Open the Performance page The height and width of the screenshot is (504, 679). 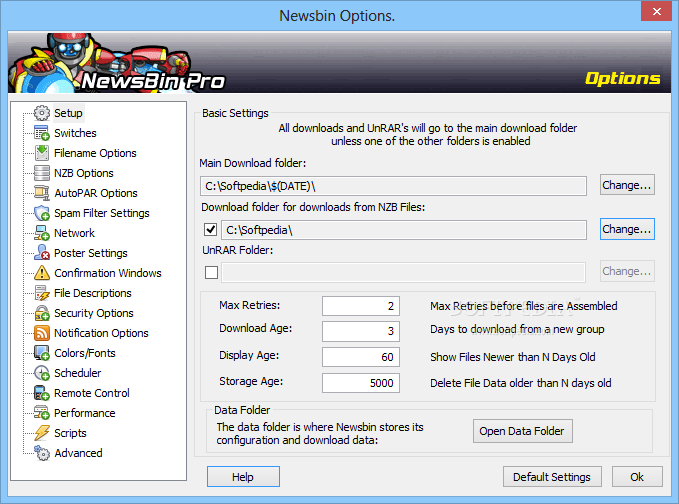[85, 413]
